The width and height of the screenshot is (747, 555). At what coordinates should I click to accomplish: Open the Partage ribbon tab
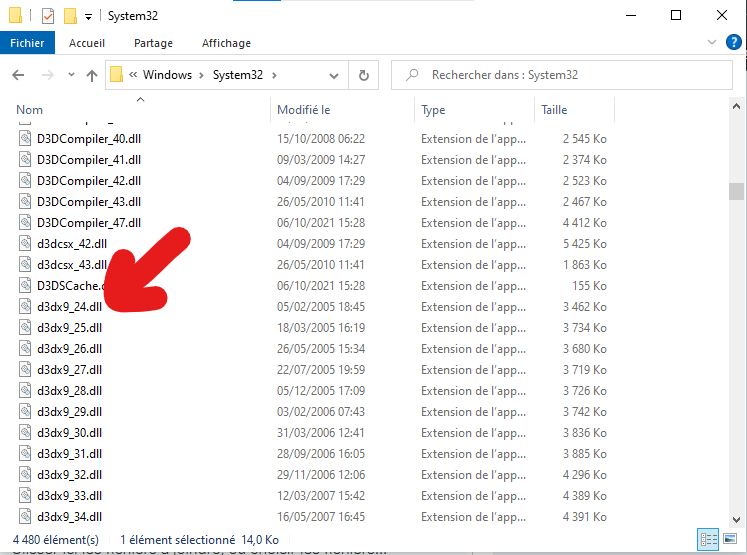coord(153,43)
